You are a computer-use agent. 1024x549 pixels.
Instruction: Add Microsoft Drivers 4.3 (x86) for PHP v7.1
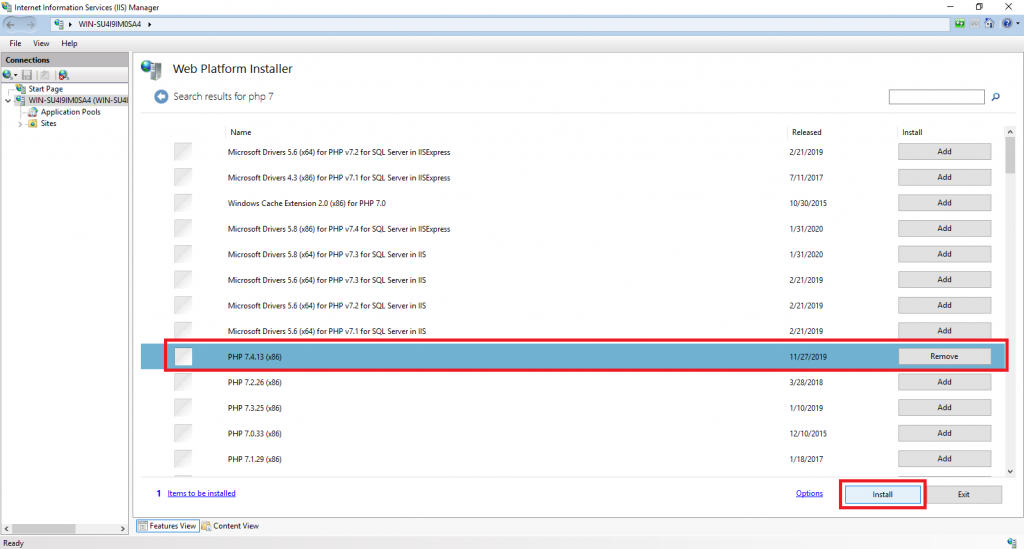944,177
